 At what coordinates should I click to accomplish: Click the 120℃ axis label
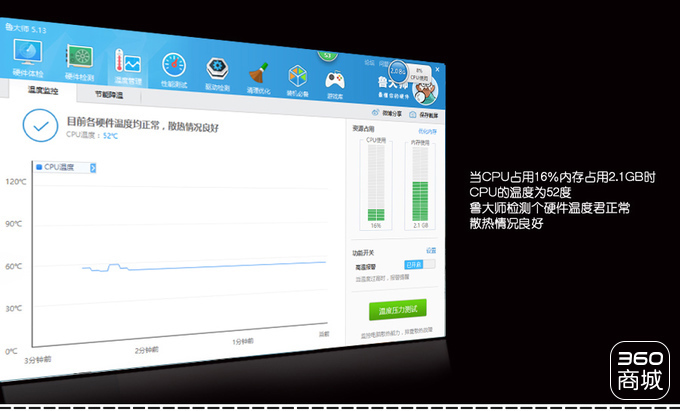tap(16, 181)
